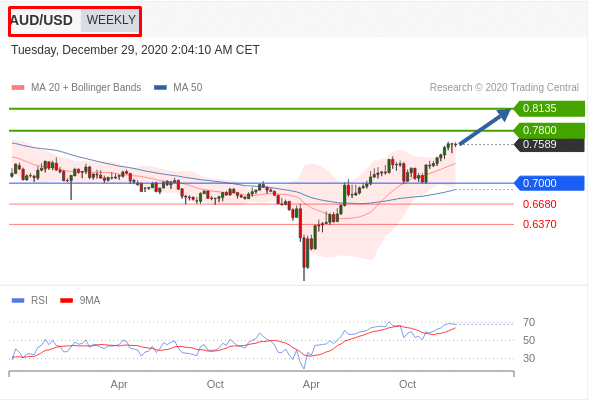Click the second Oct time axis label
This screenshot has height=405, width=595.
(x=408, y=385)
